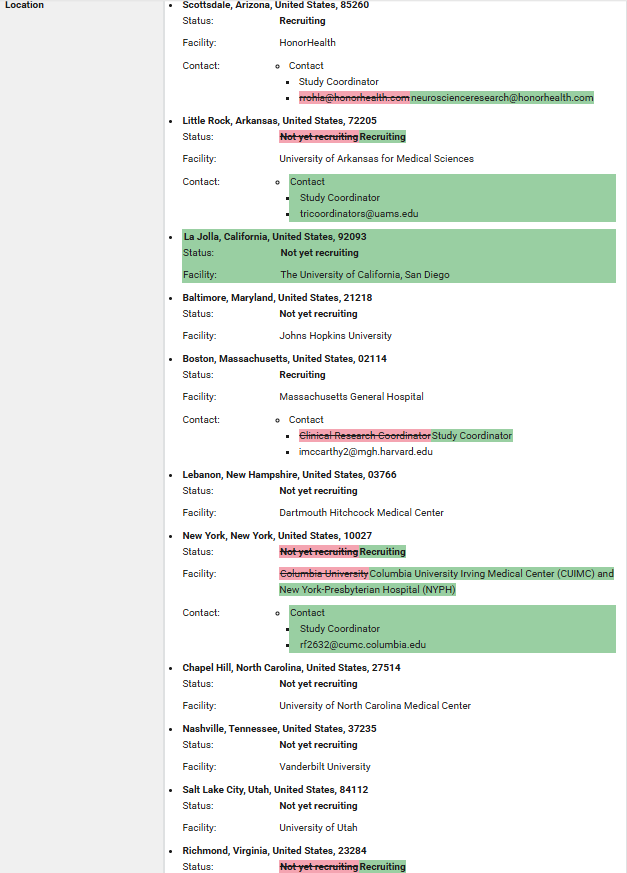Select the Richmond, Virginia location heading

coord(275,851)
